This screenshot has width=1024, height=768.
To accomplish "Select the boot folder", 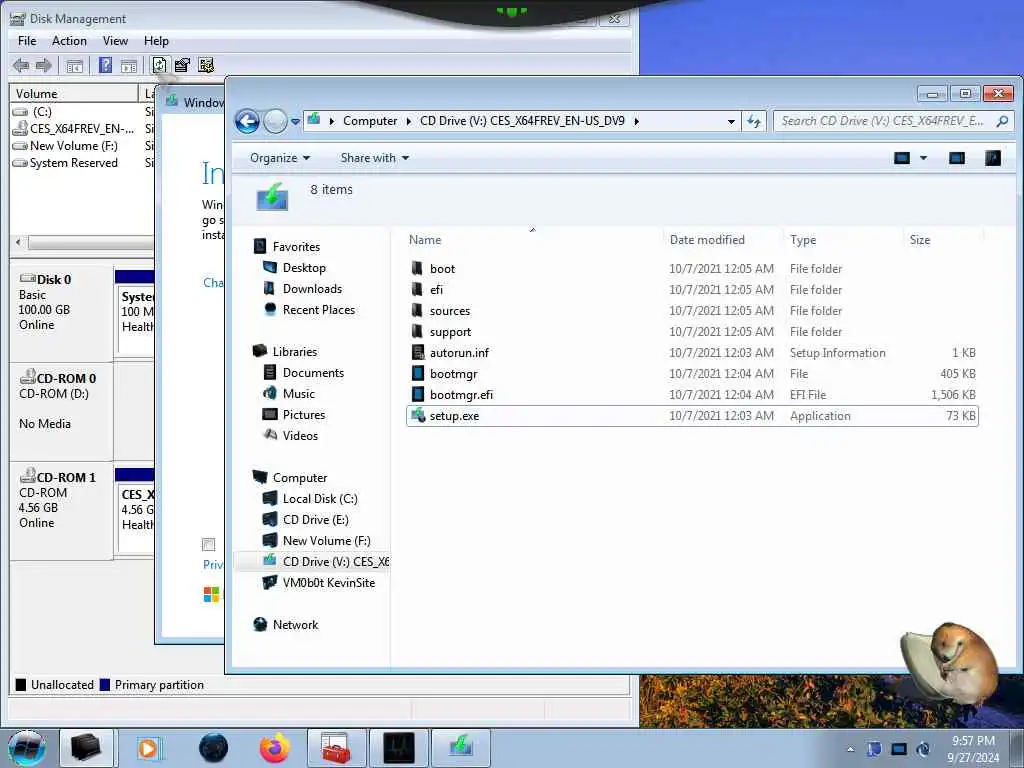I will (692, 269).
